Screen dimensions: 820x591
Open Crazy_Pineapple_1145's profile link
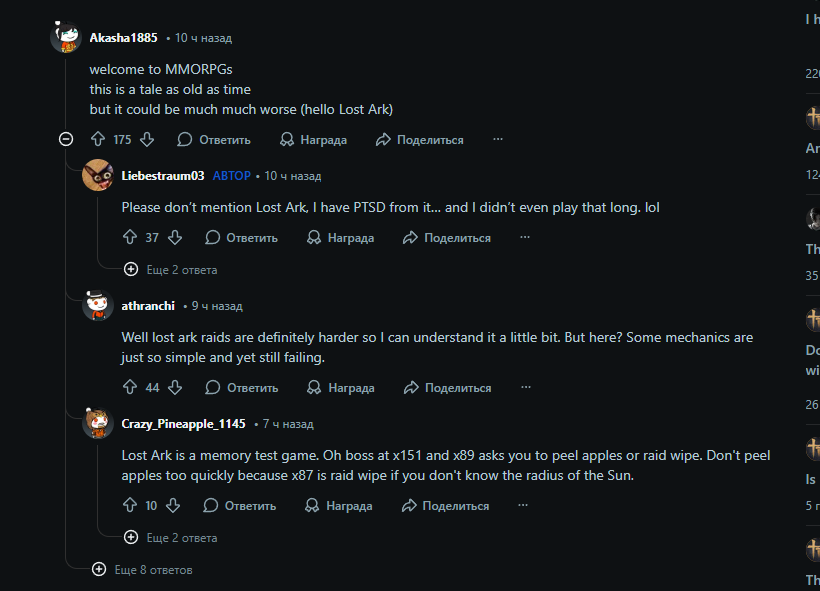tap(183, 424)
